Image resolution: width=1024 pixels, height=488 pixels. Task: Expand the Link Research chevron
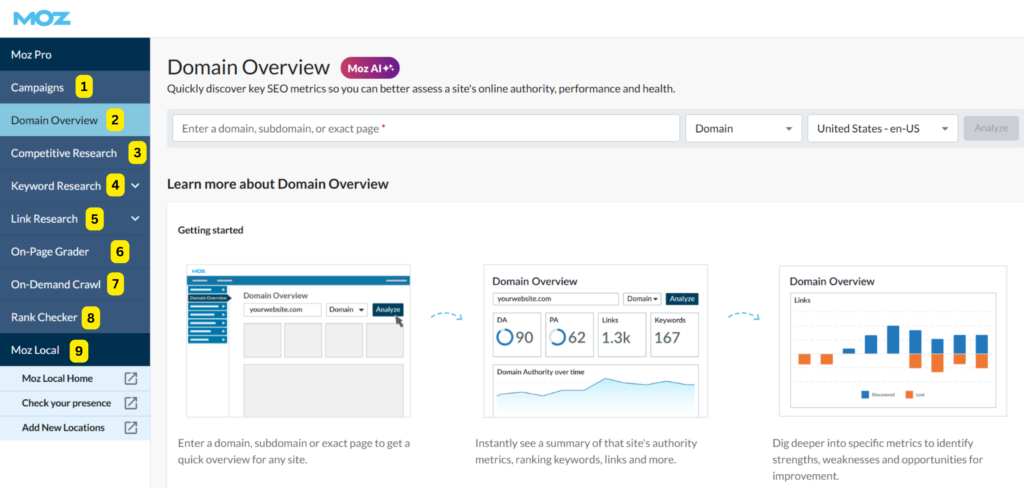point(135,219)
